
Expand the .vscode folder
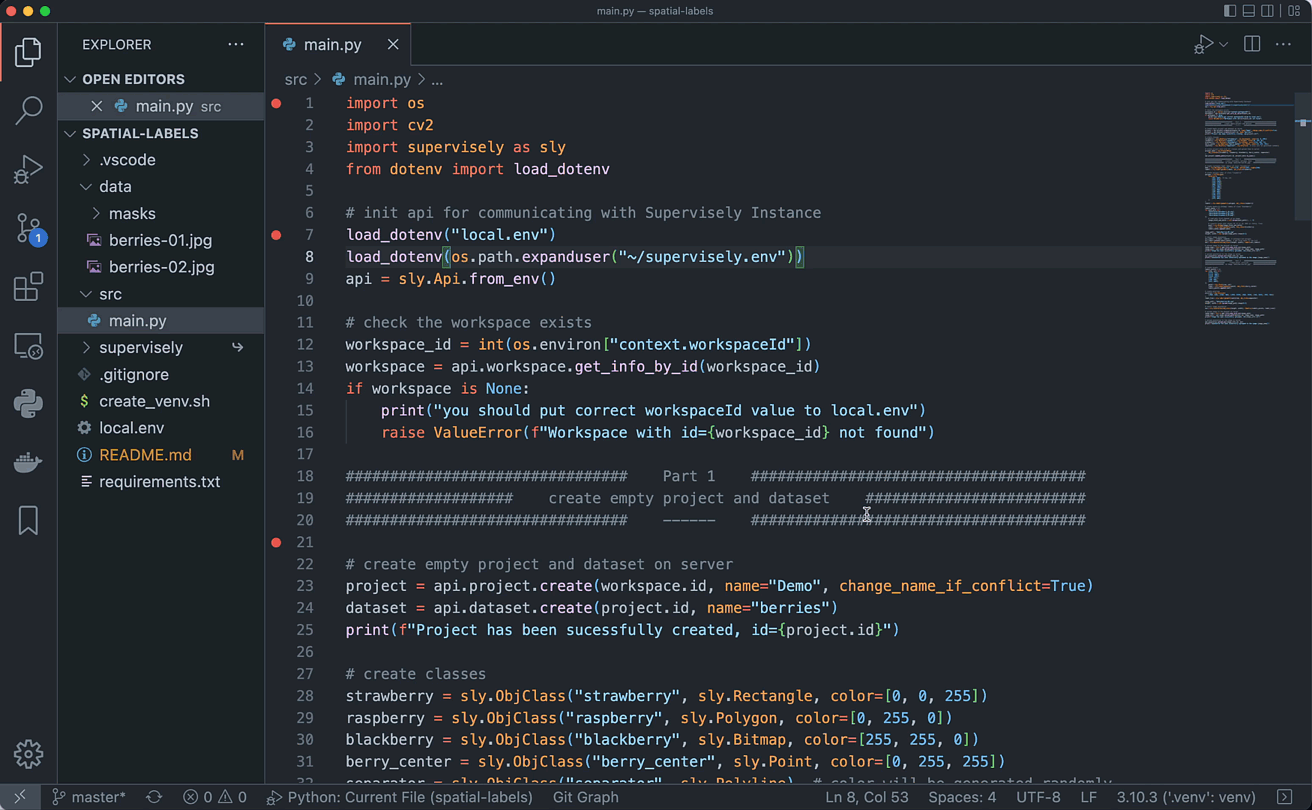[161, 160]
